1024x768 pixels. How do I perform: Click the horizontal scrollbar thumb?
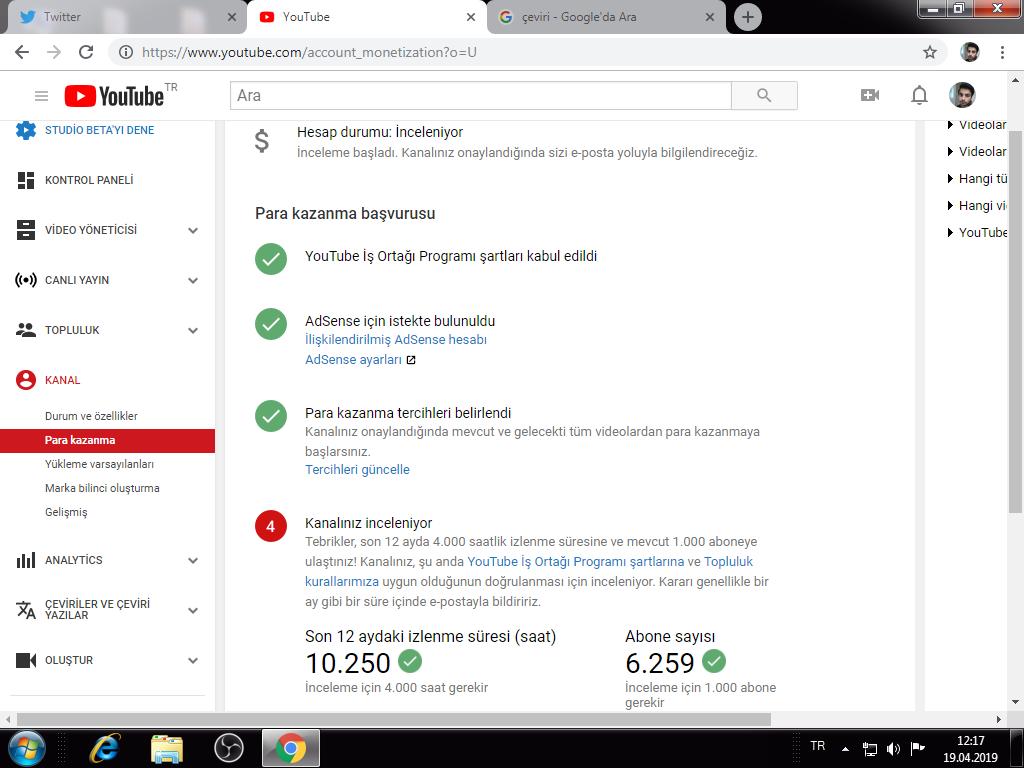[x=394, y=720]
